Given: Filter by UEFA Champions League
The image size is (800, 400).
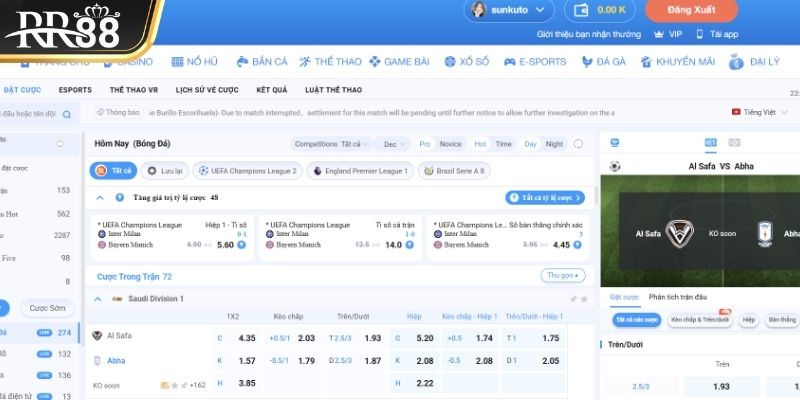Looking at the screenshot, I should coord(247,171).
